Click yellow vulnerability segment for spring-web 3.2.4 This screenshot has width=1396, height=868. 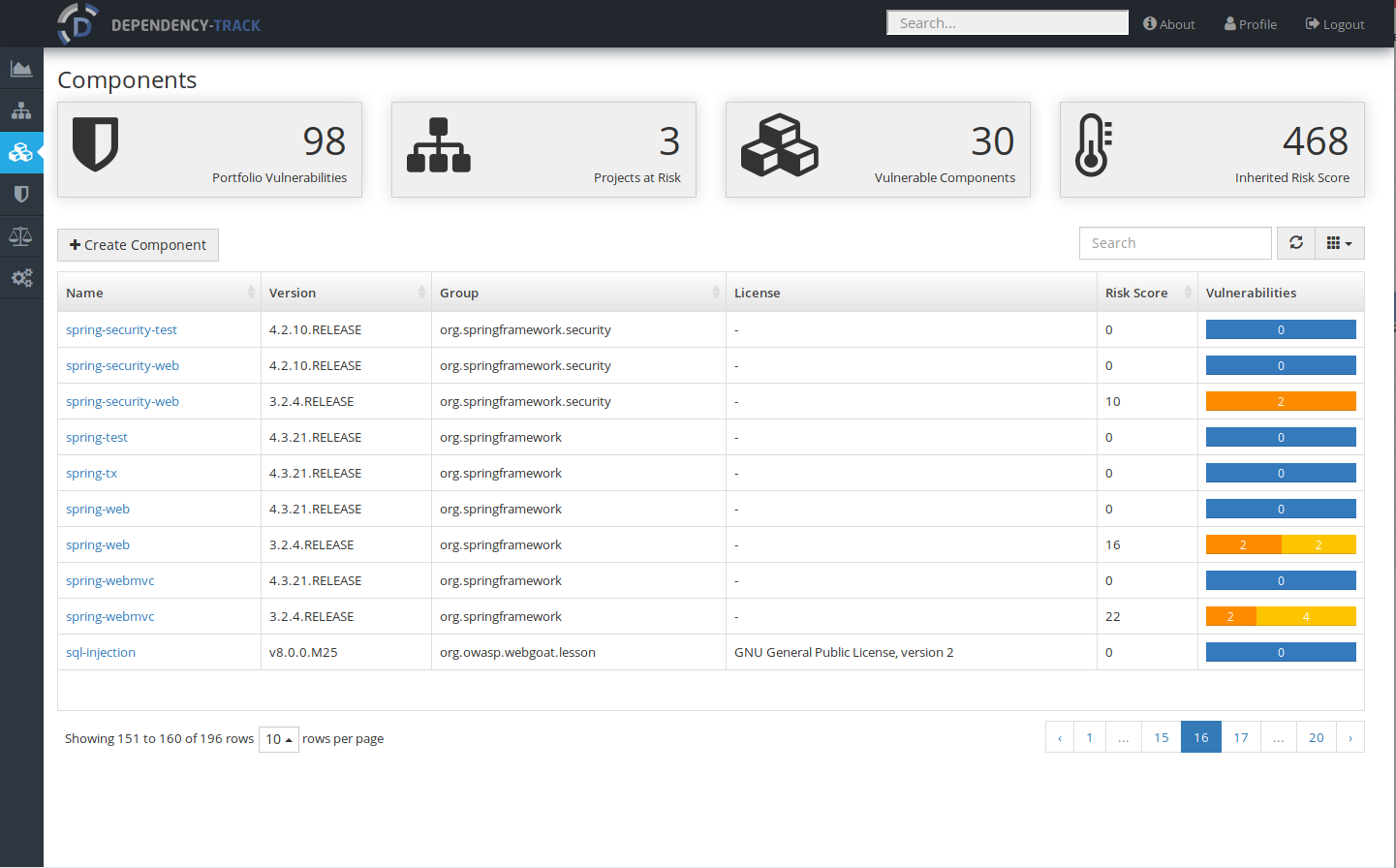[x=1318, y=544]
